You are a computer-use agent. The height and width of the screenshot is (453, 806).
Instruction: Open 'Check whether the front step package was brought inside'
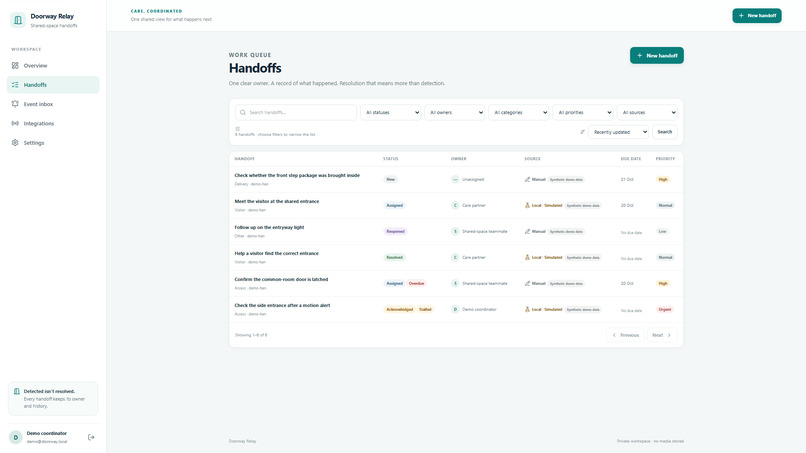pyautogui.click(x=297, y=175)
